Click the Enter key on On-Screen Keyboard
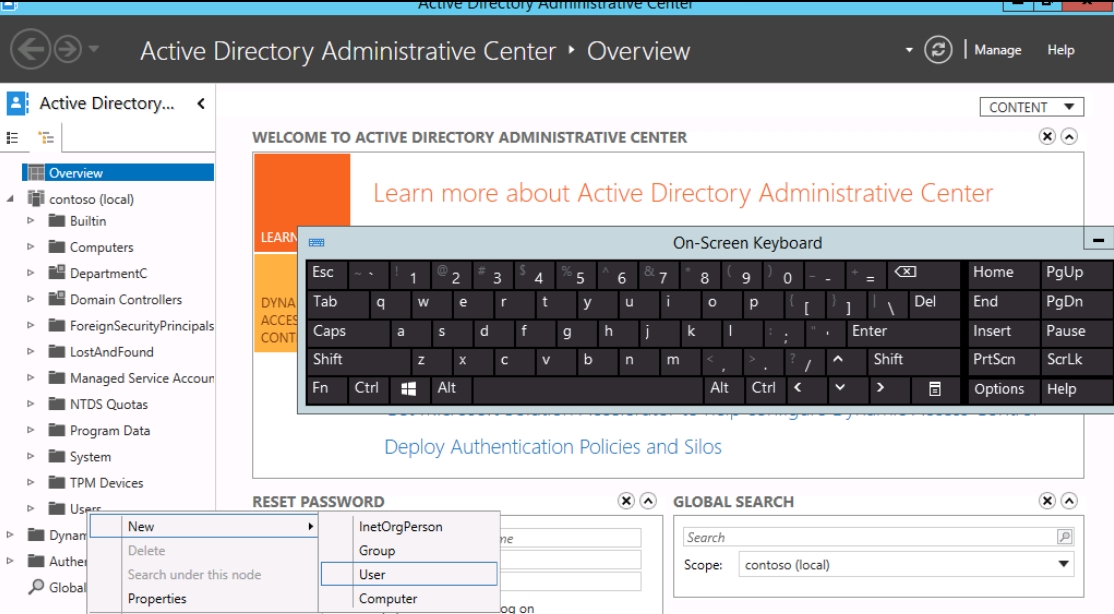 pyautogui.click(x=902, y=331)
